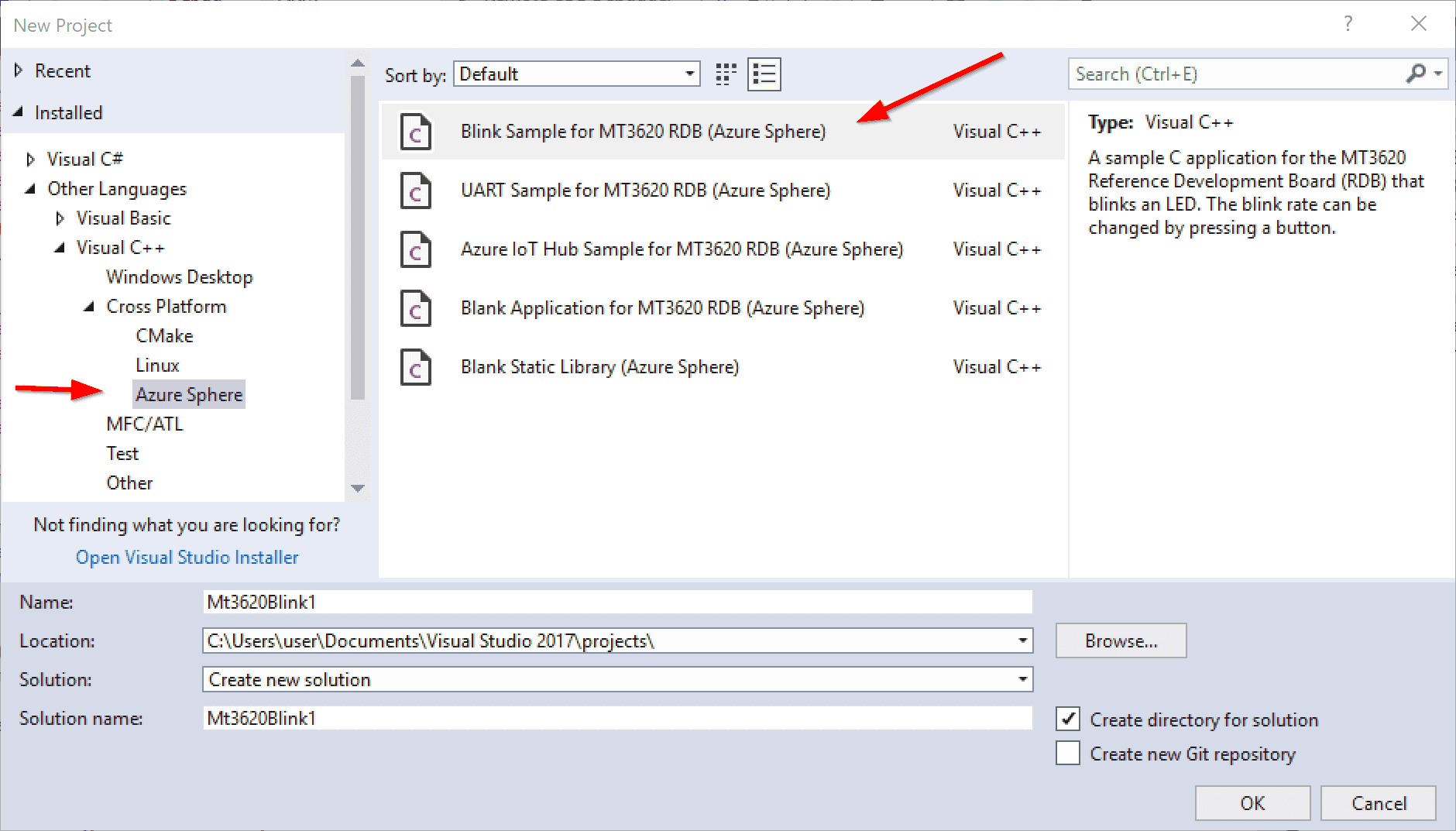Uncheck Create directory for solution
The width and height of the screenshot is (1456, 831).
coord(1068,719)
